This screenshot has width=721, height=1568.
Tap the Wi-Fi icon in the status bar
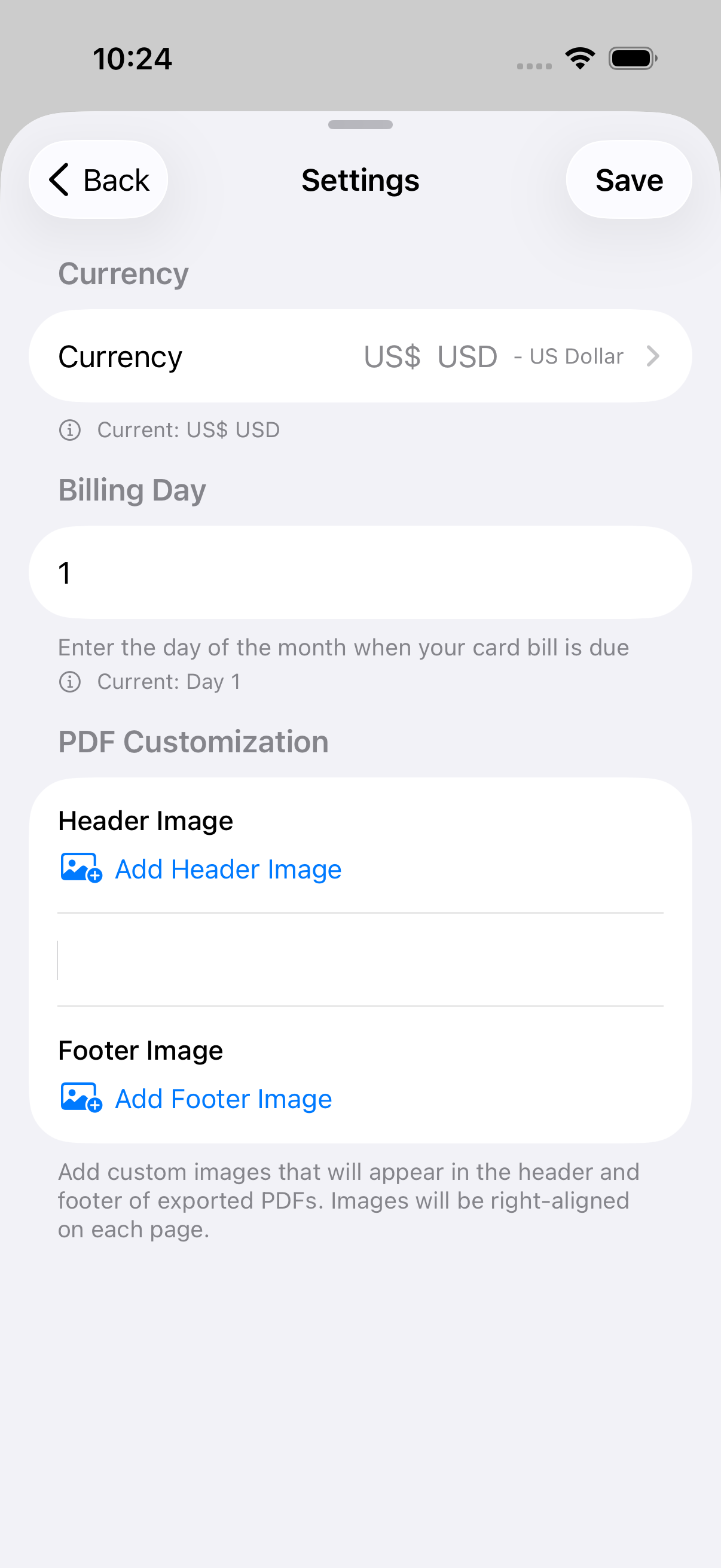[579, 58]
